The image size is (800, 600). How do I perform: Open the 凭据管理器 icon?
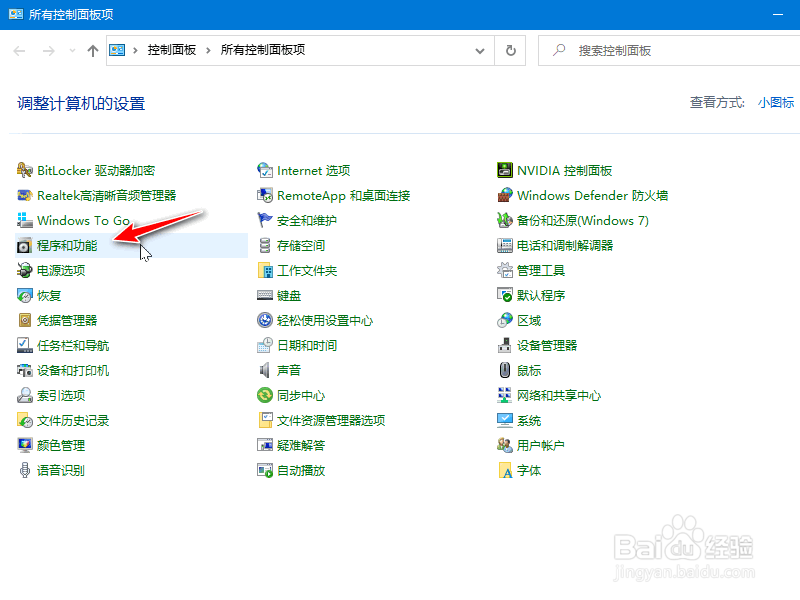click(24, 320)
